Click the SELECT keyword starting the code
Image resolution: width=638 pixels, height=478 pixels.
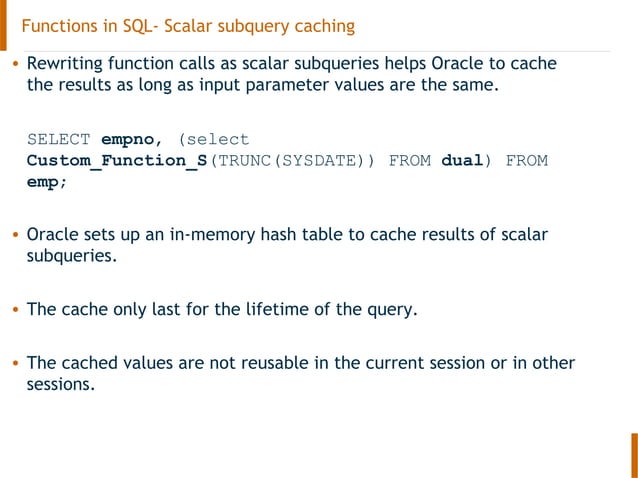[x=59, y=139]
